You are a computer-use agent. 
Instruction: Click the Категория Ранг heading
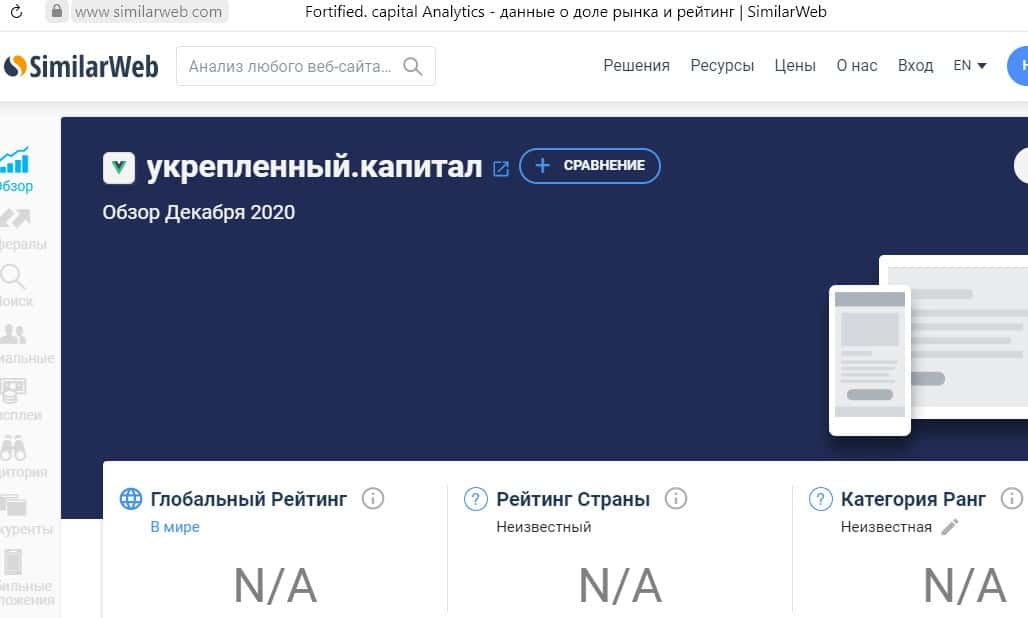point(913,499)
